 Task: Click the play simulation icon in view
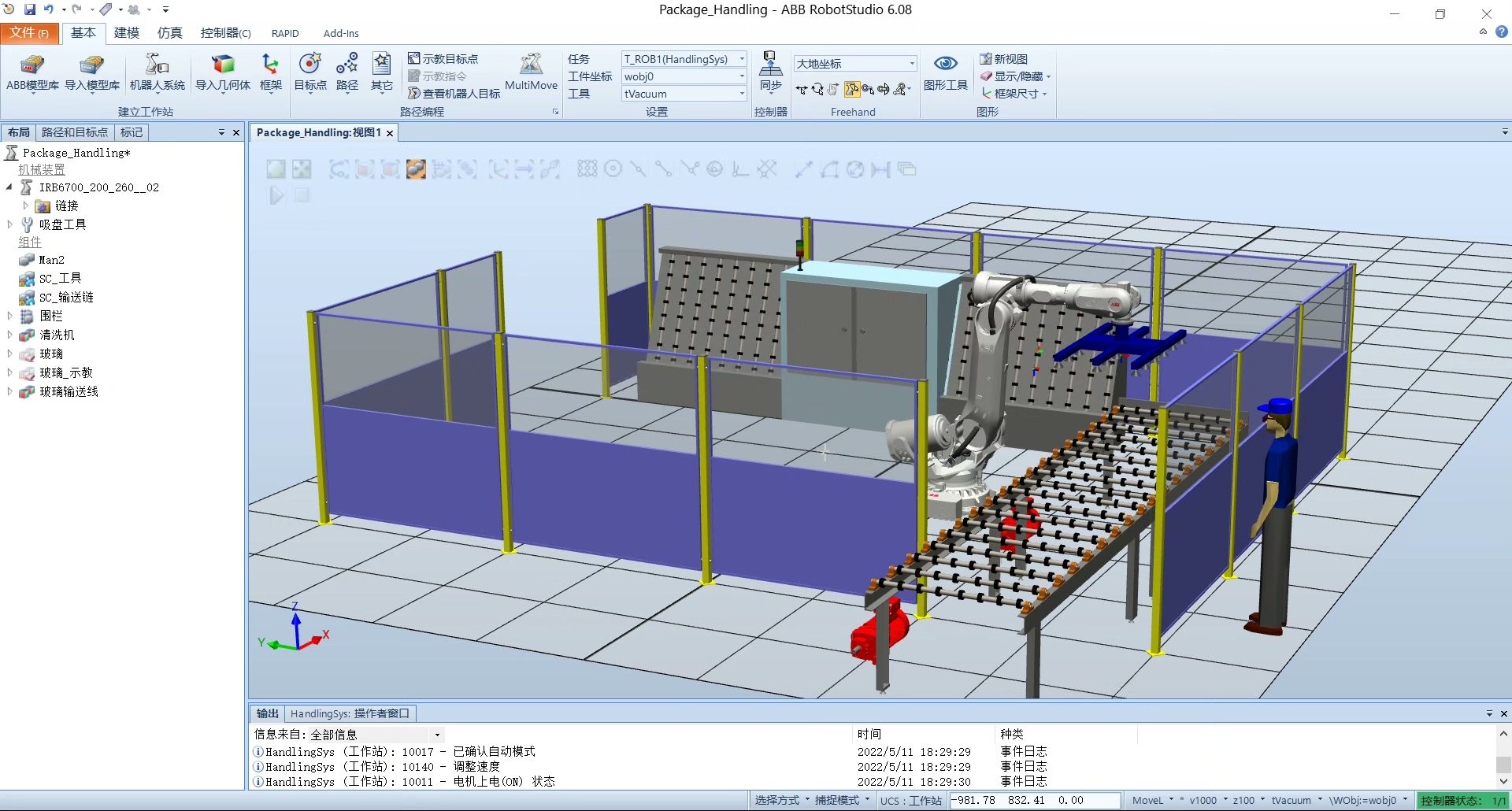(x=276, y=195)
